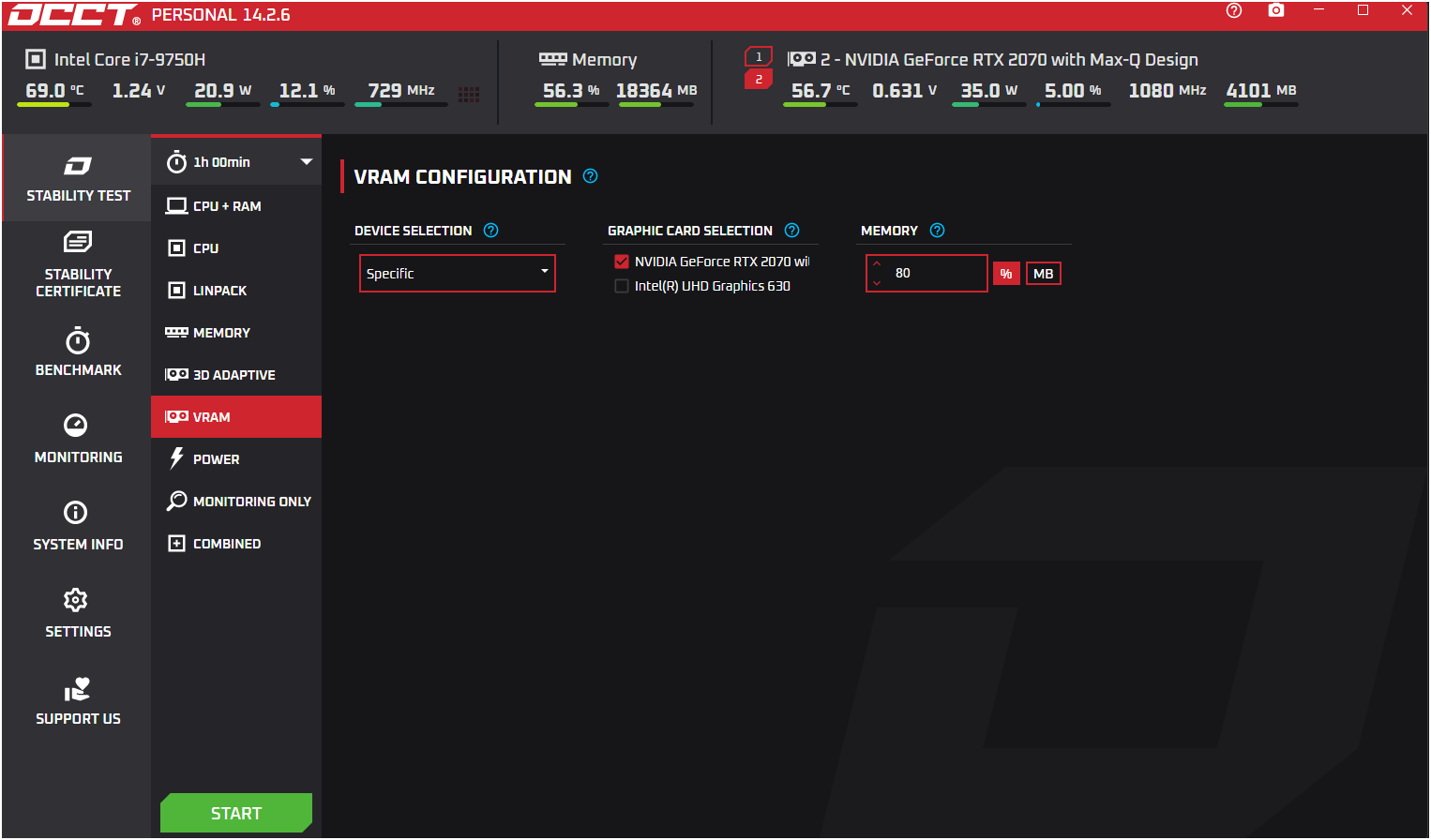Open the System Info section

(78, 526)
